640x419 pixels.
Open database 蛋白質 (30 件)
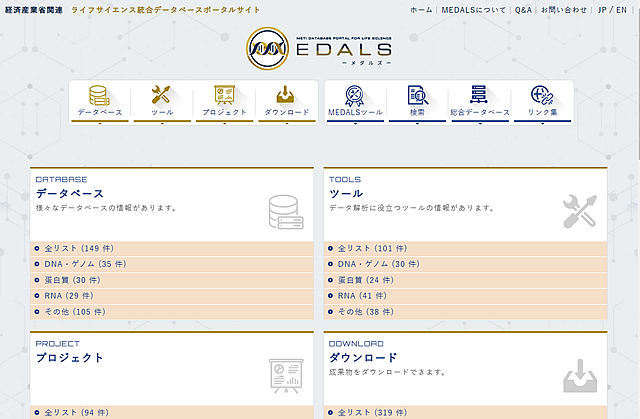tap(172, 280)
